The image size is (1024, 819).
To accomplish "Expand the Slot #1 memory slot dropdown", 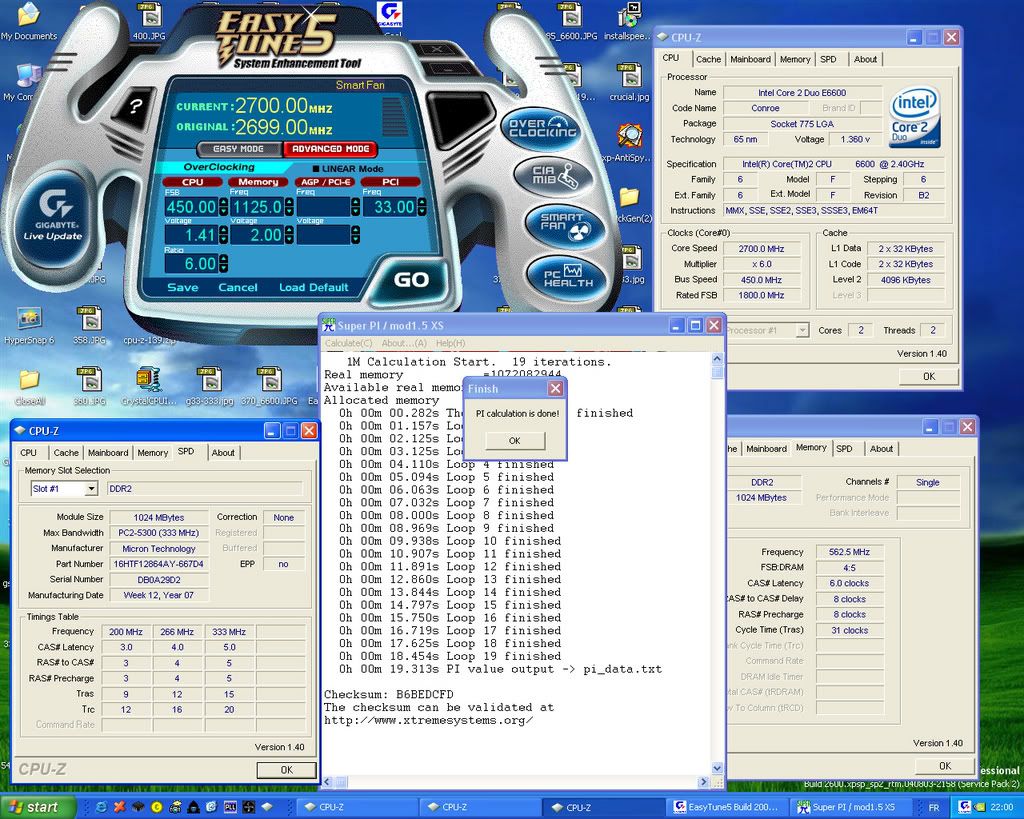I will (91, 489).
